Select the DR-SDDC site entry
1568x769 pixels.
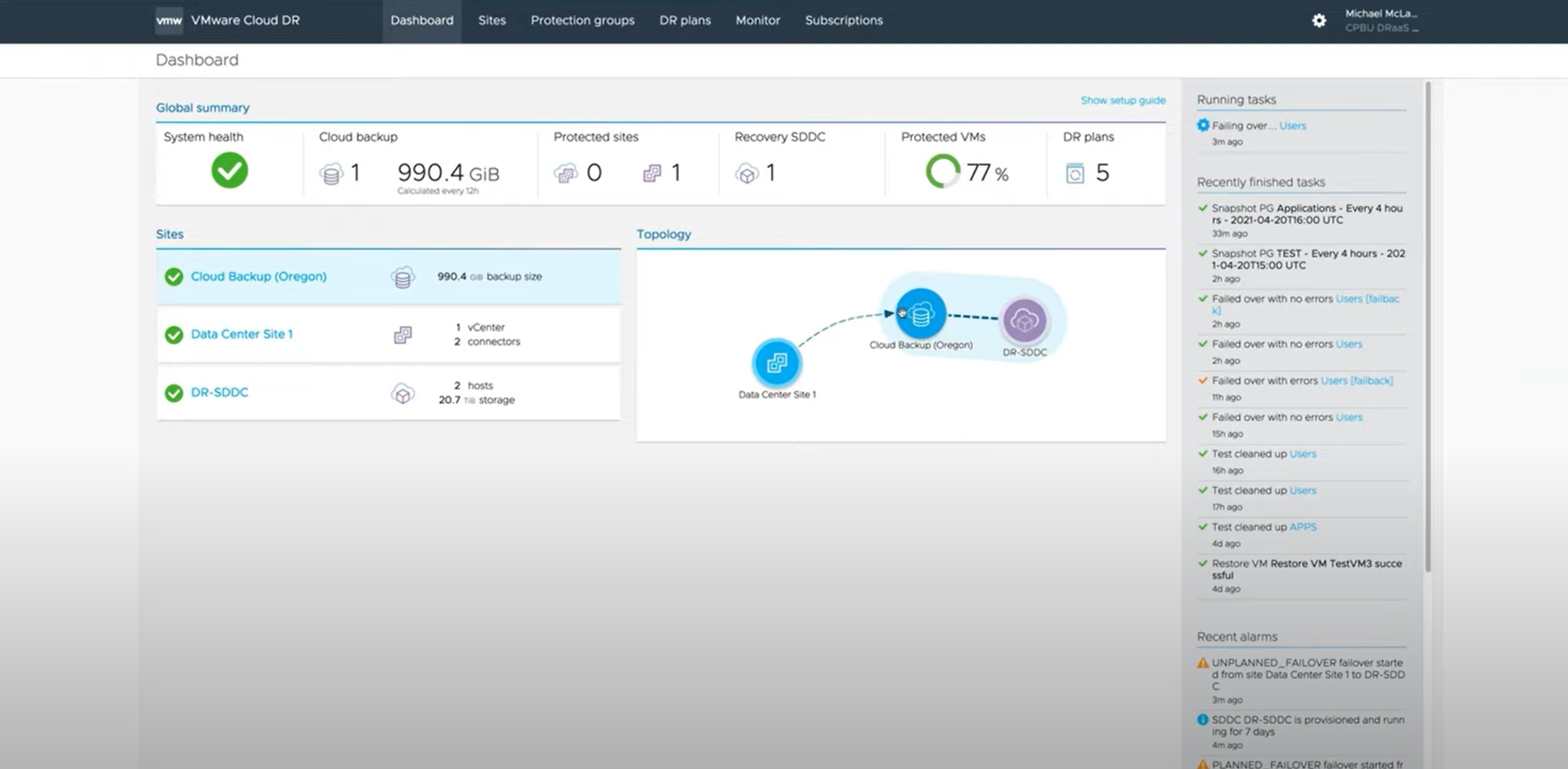(219, 392)
